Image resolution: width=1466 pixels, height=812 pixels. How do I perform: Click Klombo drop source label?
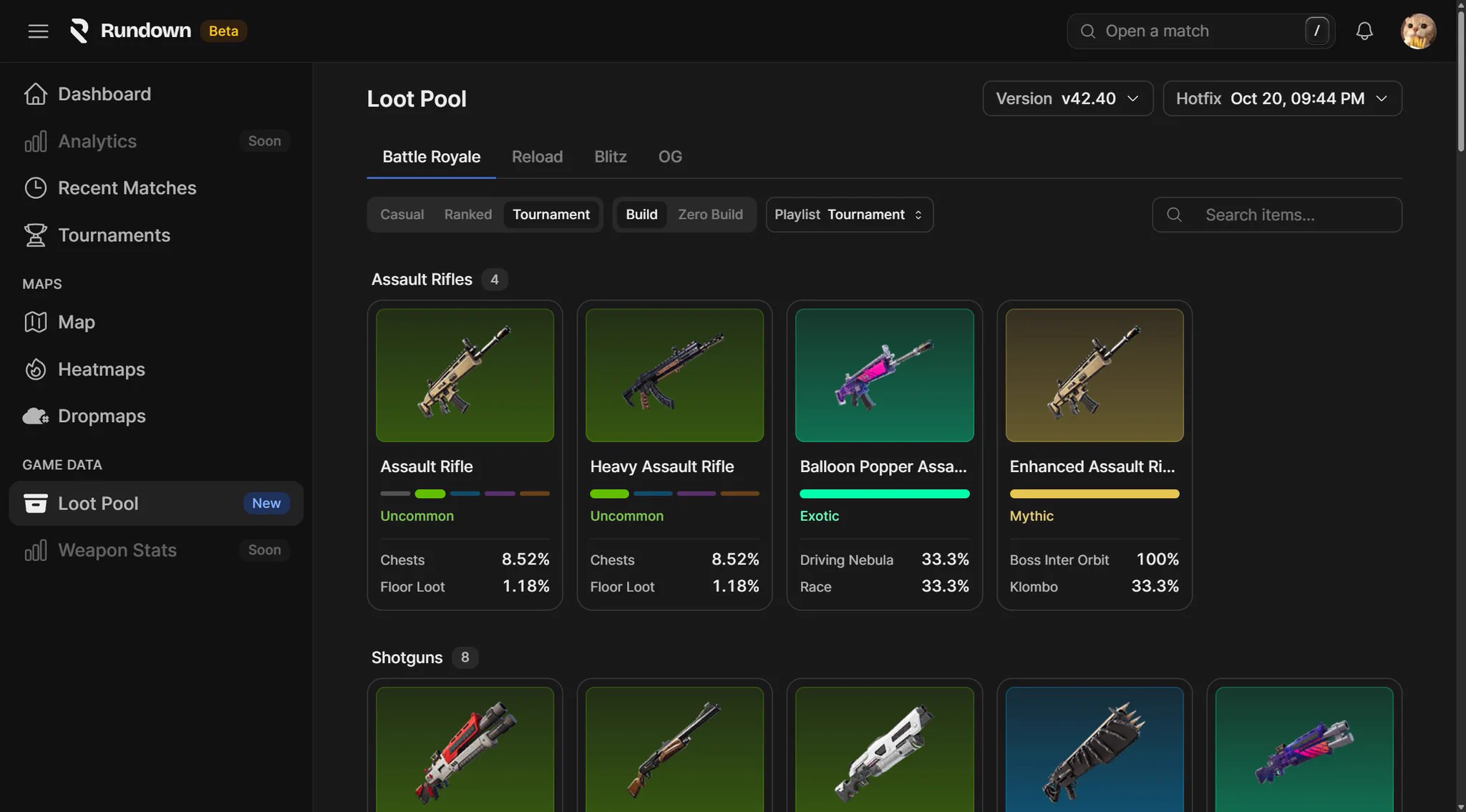1033,587
